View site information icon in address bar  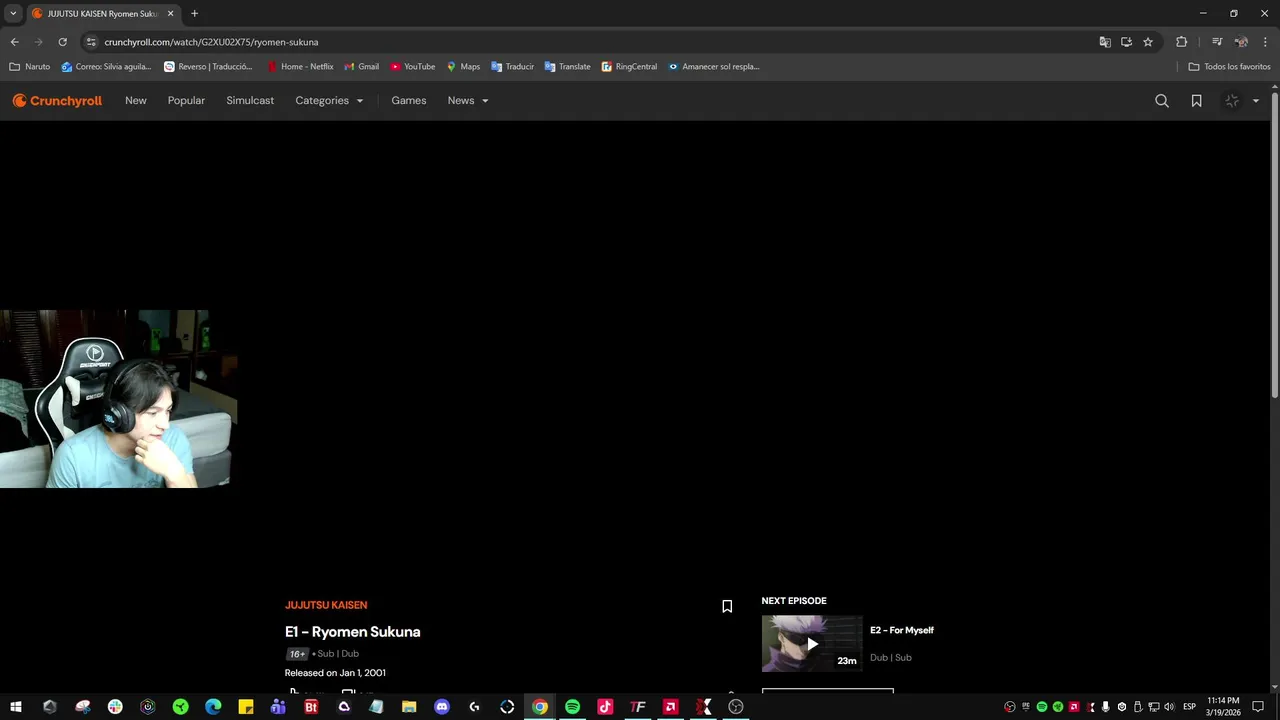[x=91, y=42]
